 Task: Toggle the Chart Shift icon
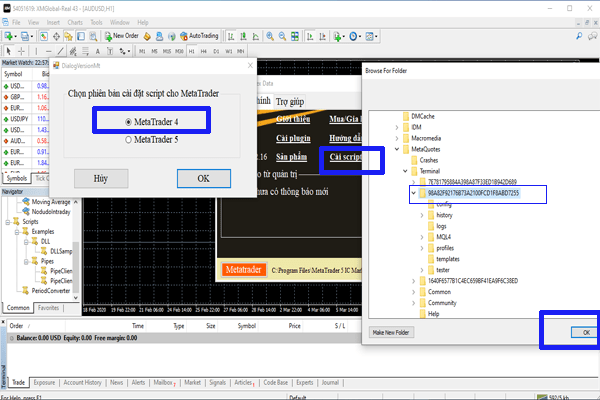point(322,36)
